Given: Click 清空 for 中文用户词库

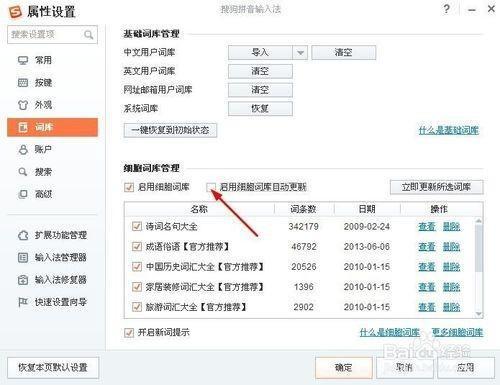Looking at the screenshot, I should pyautogui.click(x=344, y=53).
